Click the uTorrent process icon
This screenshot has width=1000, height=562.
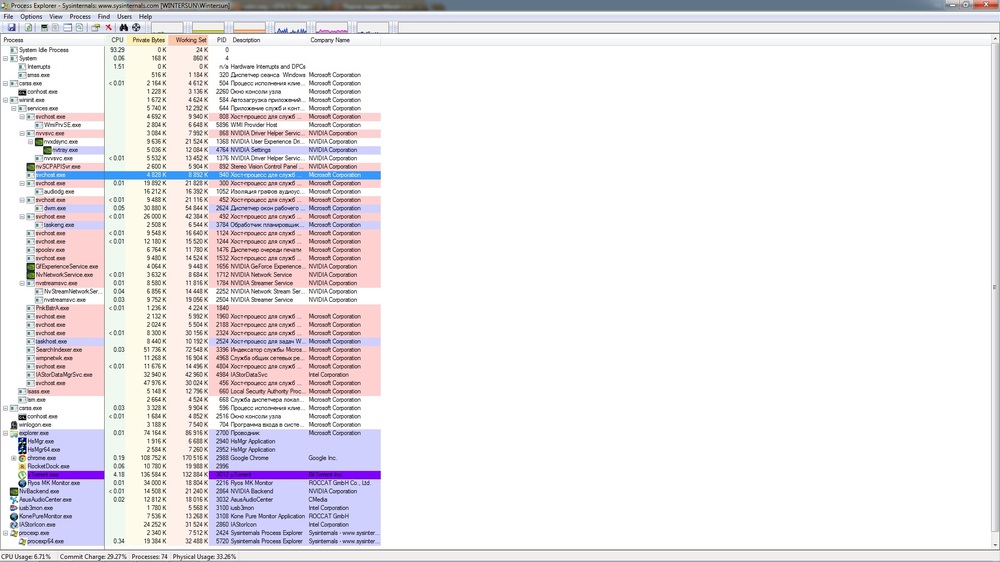[x=22, y=475]
